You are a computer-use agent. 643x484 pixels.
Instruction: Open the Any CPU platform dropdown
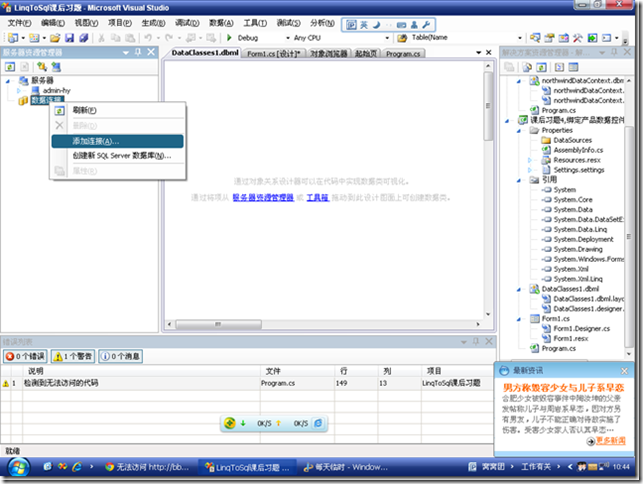pyautogui.click(x=387, y=38)
